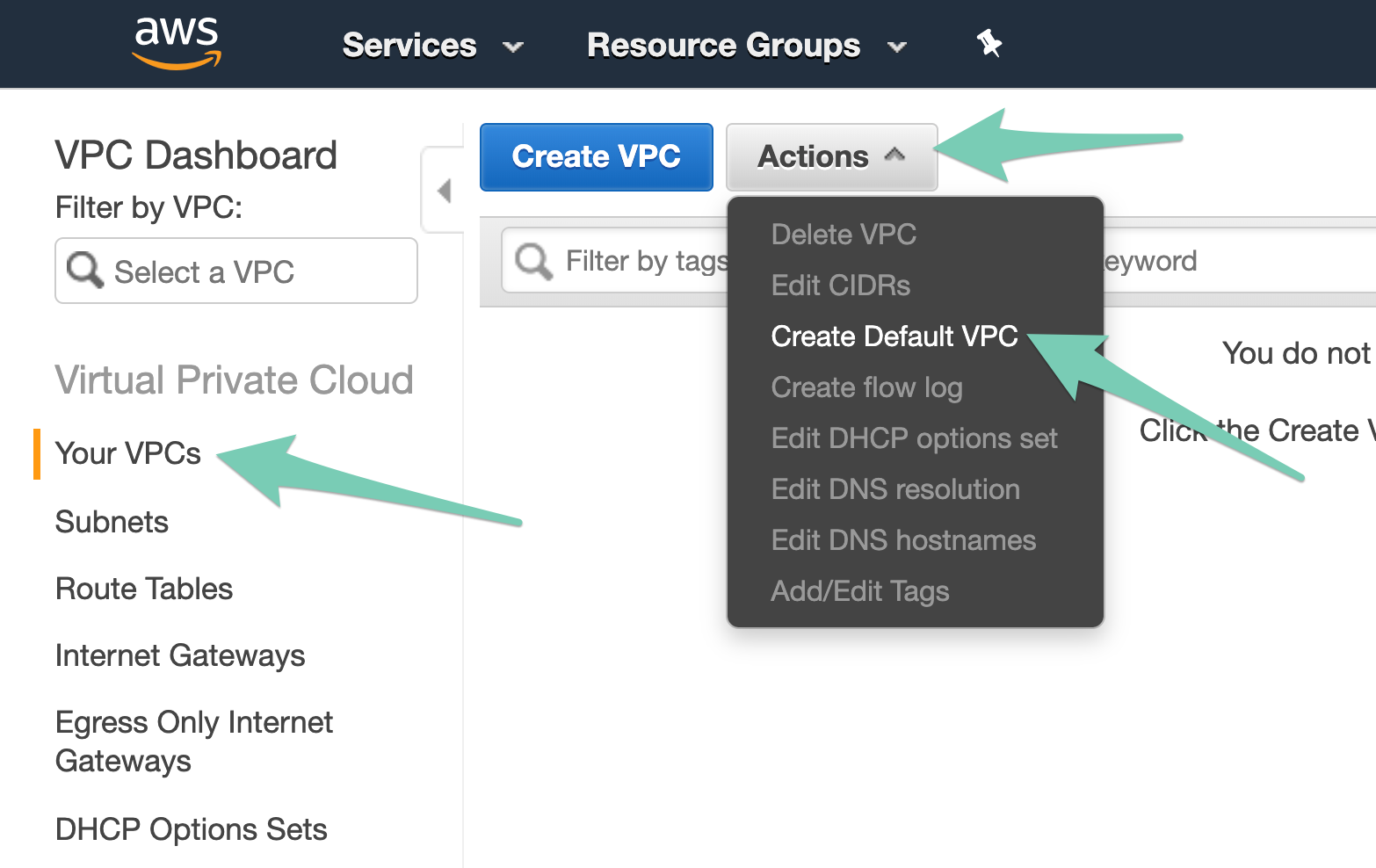The image size is (1376, 868).
Task: Click the AWS logo home icon
Action: point(177,42)
